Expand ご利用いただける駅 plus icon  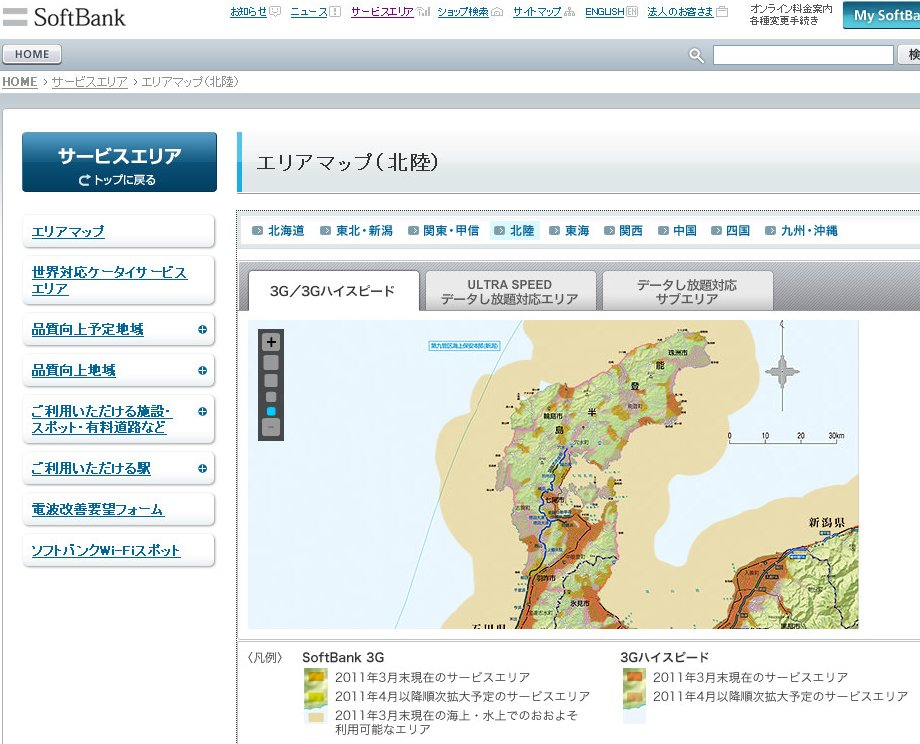point(202,468)
